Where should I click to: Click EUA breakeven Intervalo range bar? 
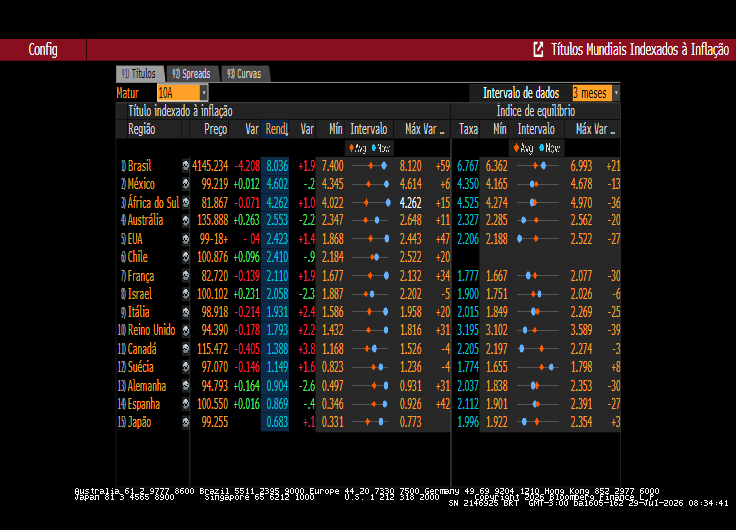pyautogui.click(x=537, y=239)
